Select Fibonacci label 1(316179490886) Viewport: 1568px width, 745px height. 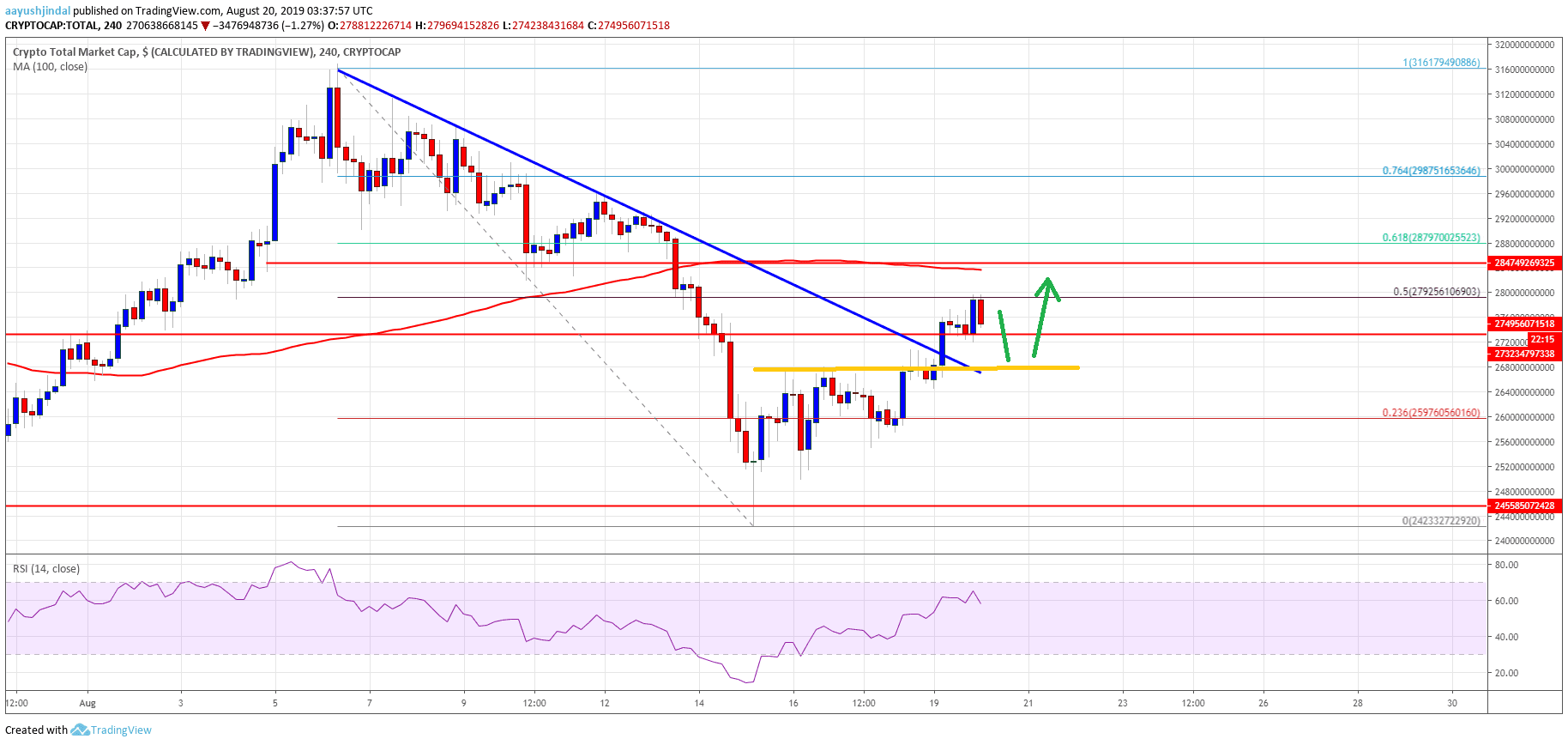point(1441,63)
